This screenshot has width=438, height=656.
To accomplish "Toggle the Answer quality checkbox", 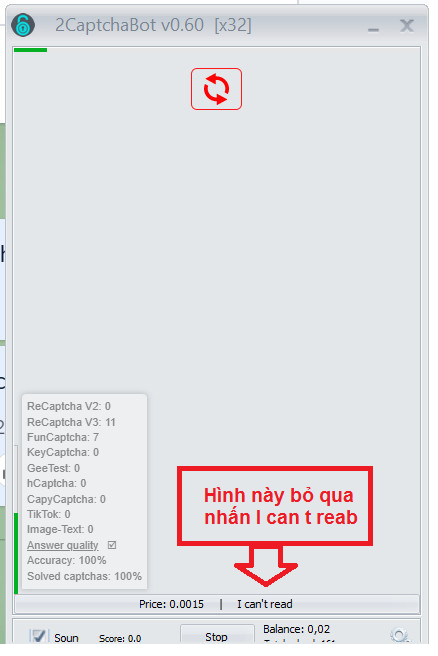I will (x=112, y=545).
